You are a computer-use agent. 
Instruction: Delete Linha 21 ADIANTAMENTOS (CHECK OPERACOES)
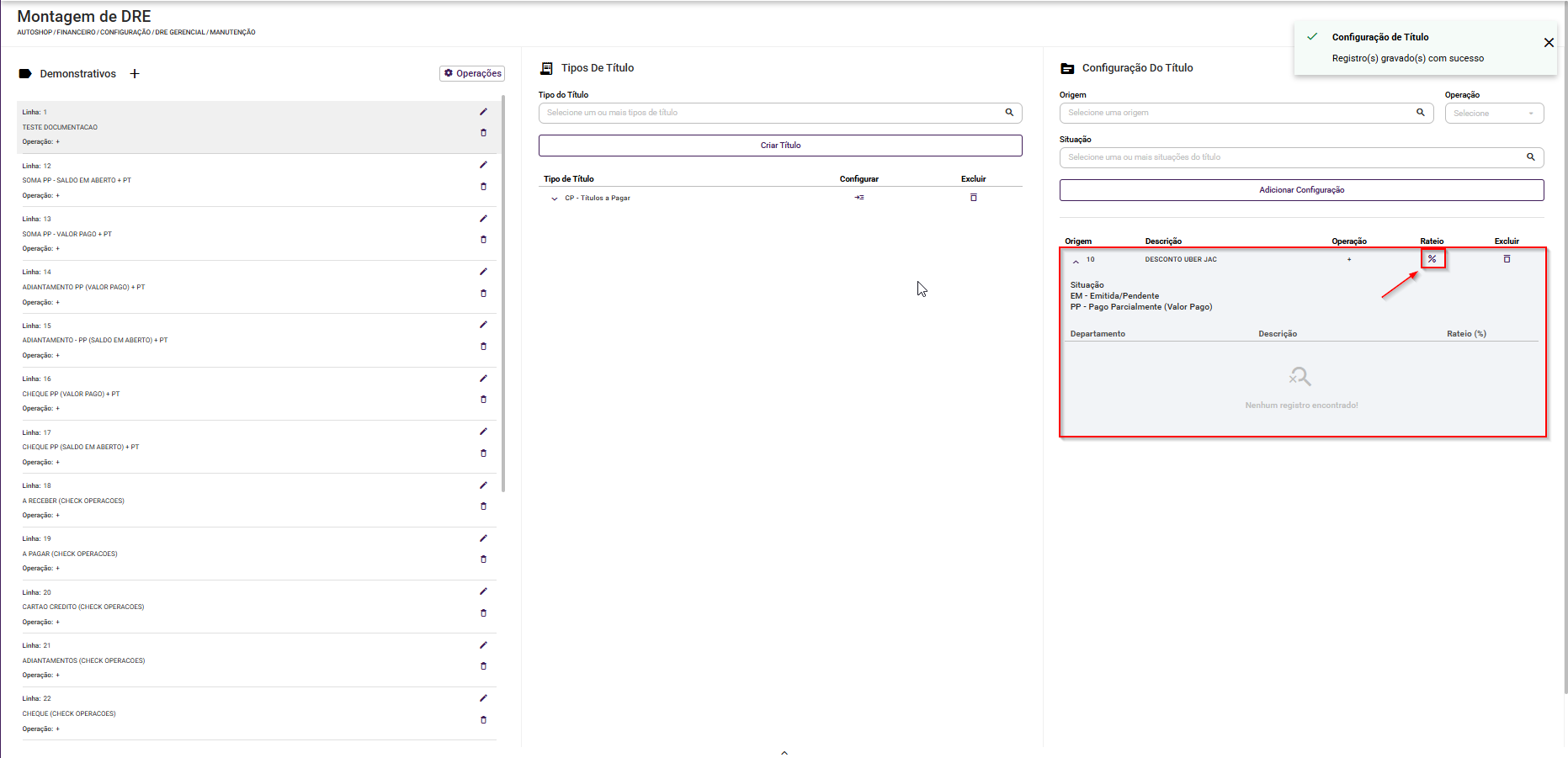click(x=483, y=666)
